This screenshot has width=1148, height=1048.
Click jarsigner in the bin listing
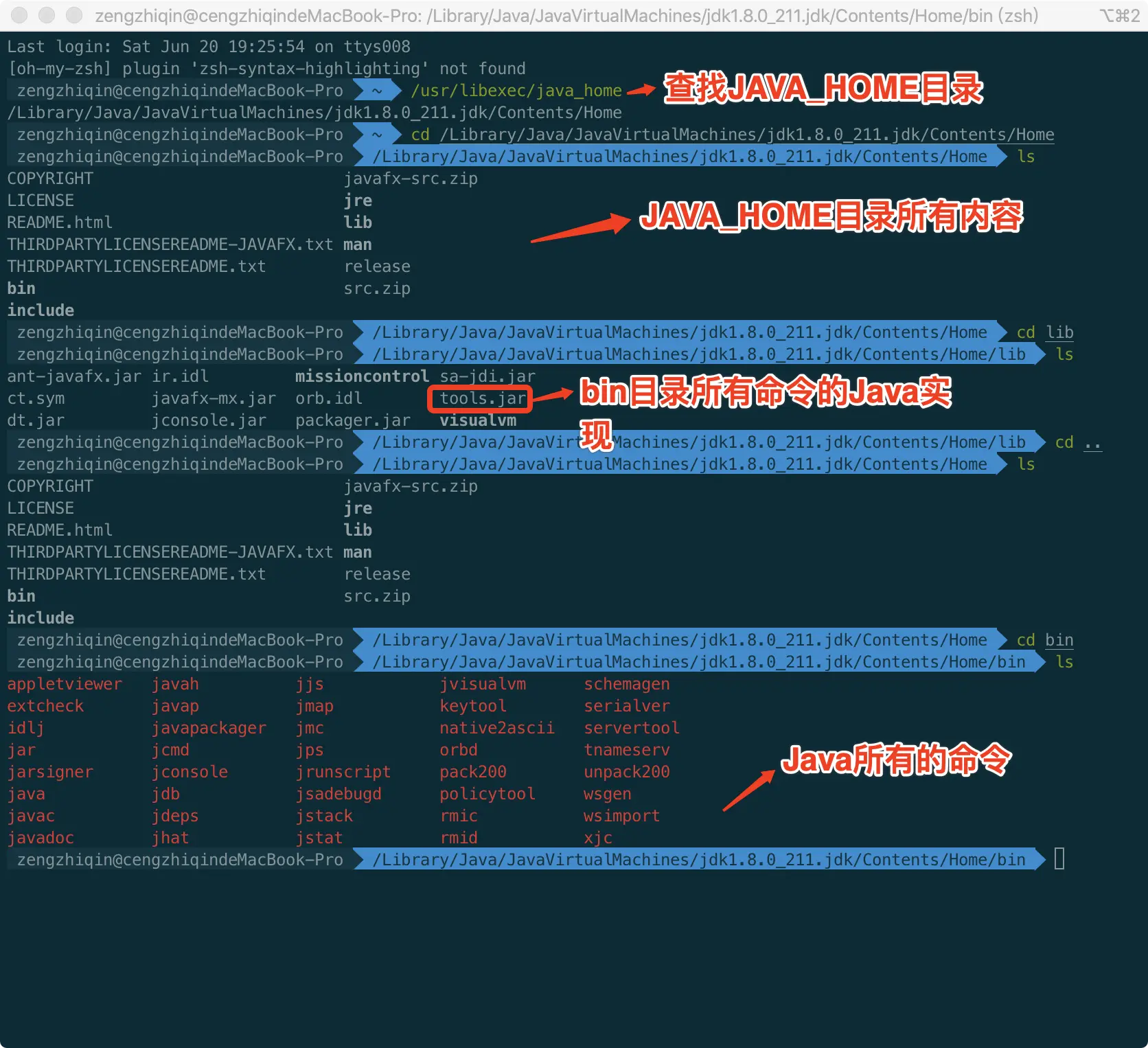50,772
